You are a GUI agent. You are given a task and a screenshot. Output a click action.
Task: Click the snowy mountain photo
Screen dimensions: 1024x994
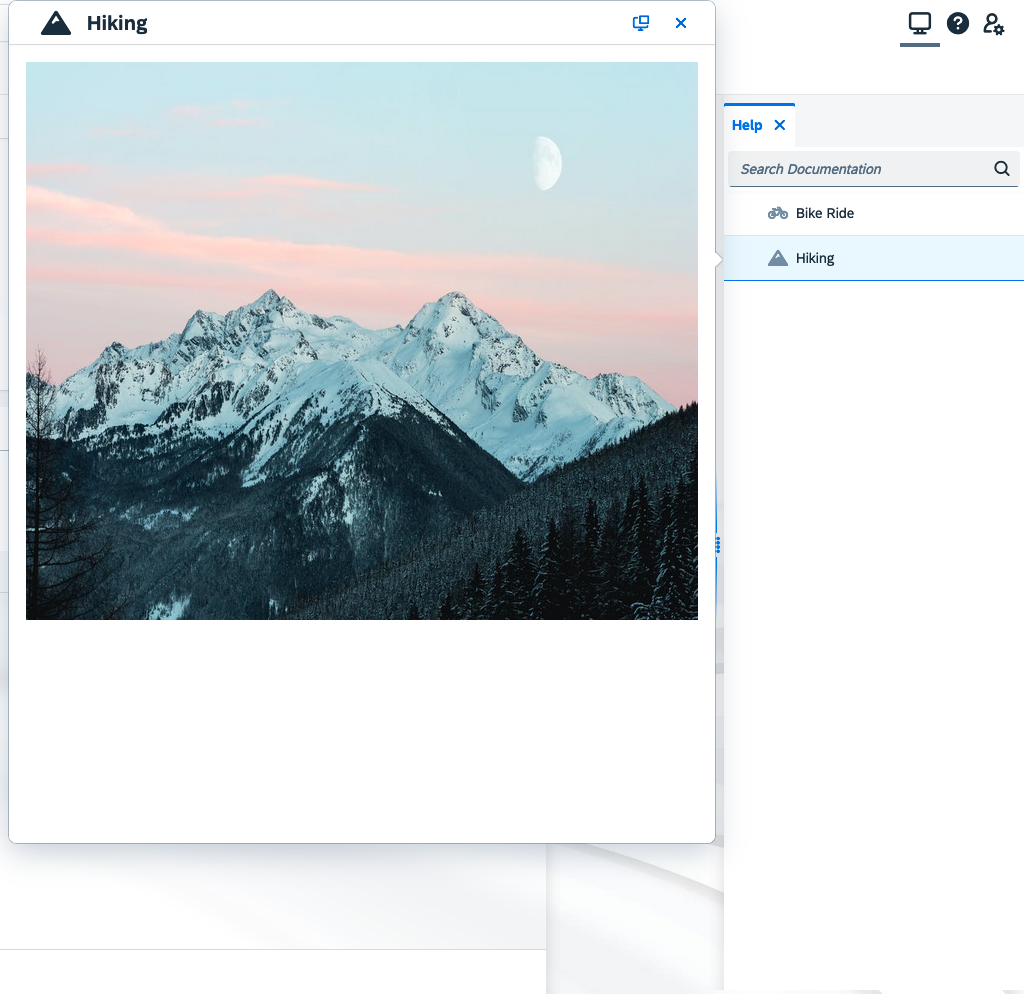click(361, 400)
